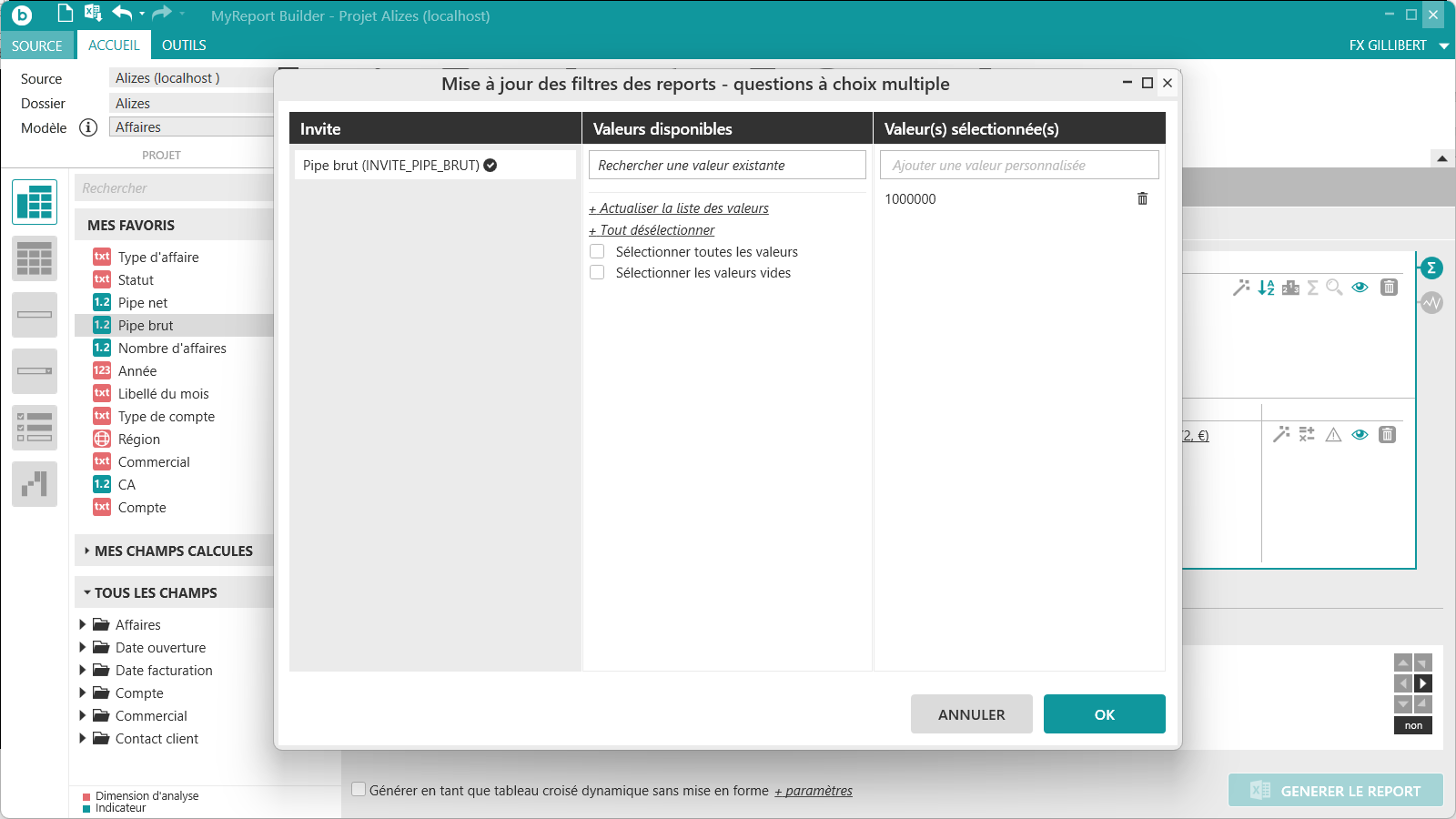This screenshot has width=1456, height=819.
Task: Select the pivot table report type icon
Action: 35,202
